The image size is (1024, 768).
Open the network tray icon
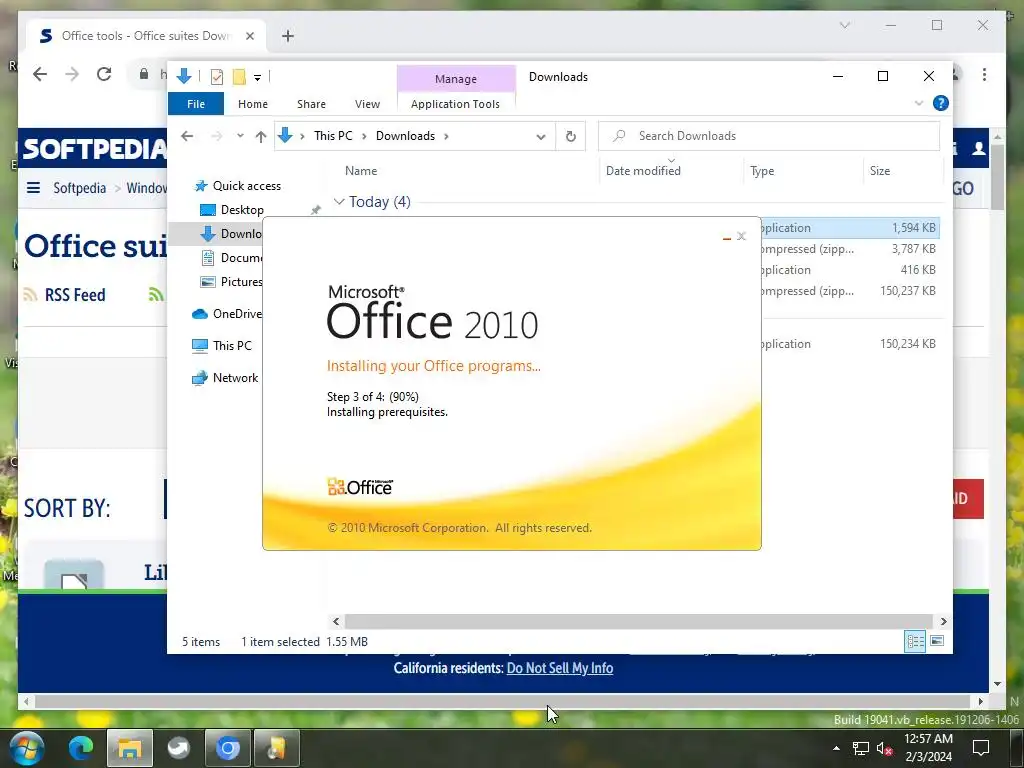[860, 748]
